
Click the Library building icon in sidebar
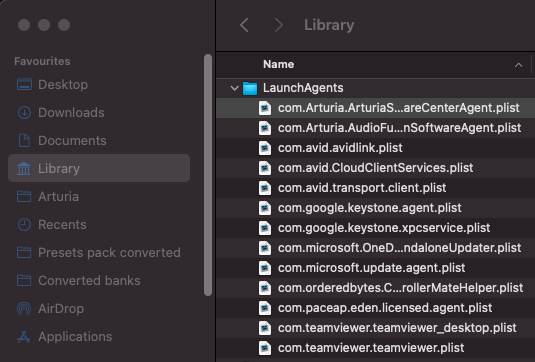pyautogui.click(x=24, y=168)
